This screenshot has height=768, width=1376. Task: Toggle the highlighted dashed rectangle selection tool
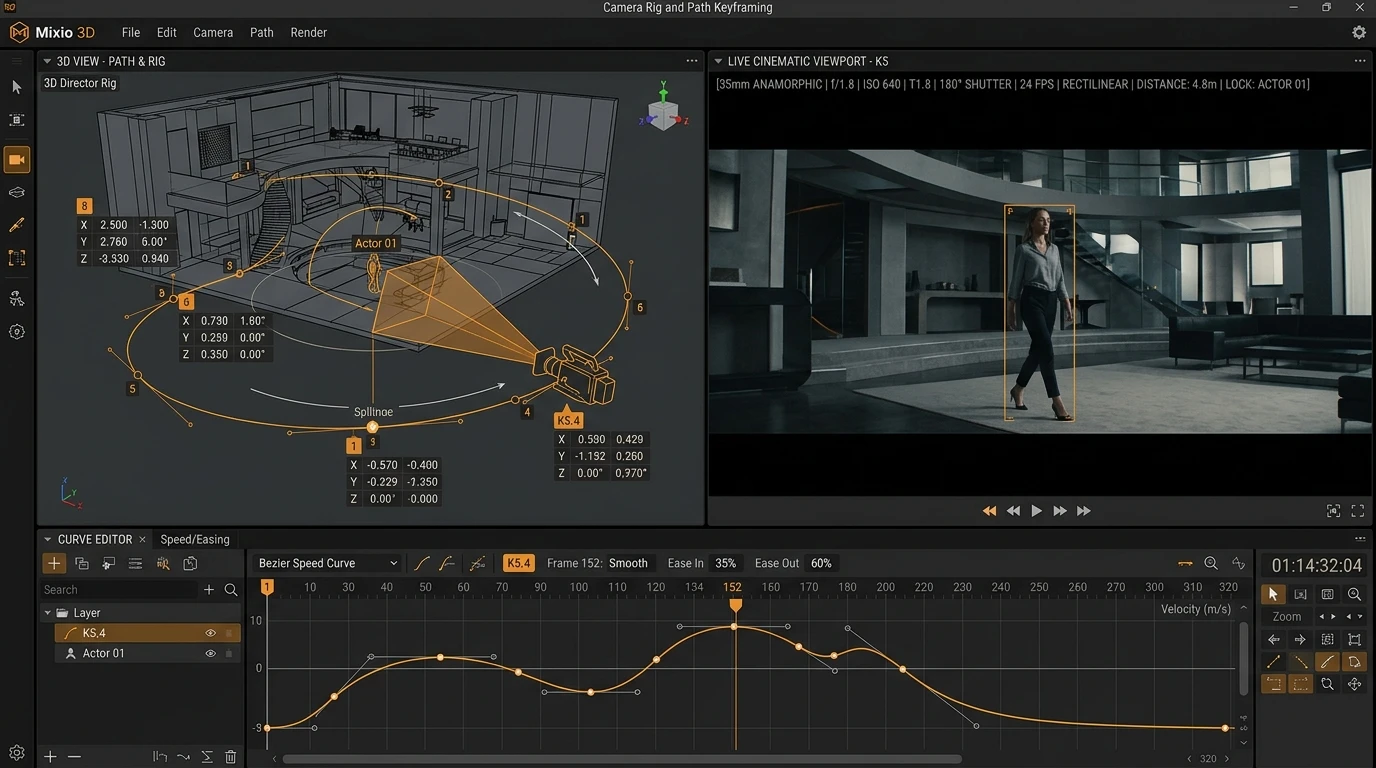pyautogui.click(x=1300, y=685)
